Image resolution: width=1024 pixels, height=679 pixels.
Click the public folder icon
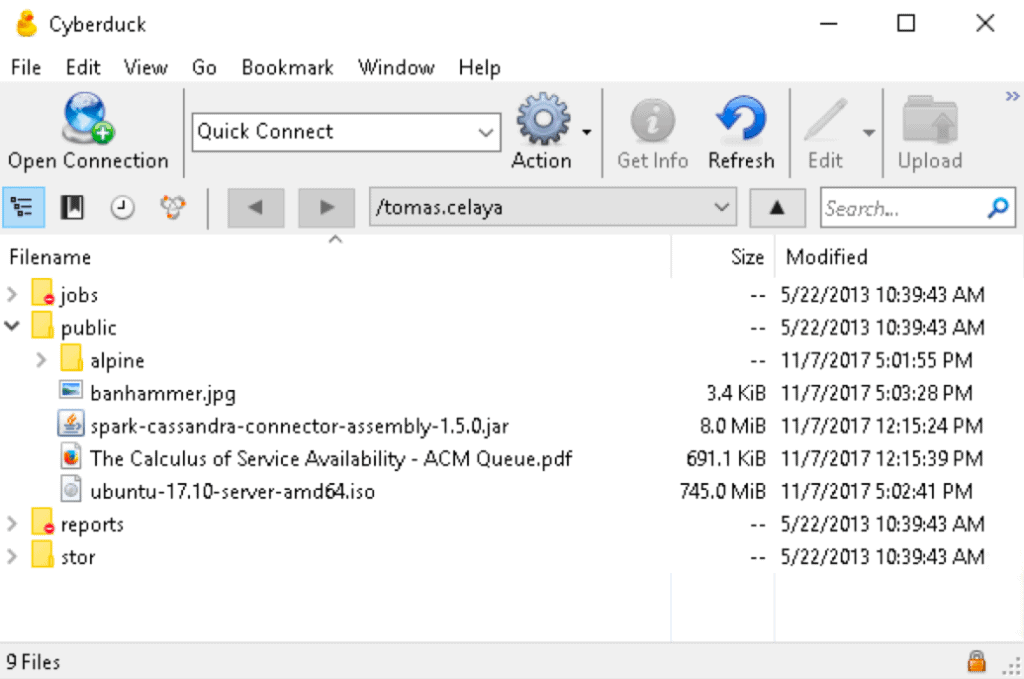point(42,325)
